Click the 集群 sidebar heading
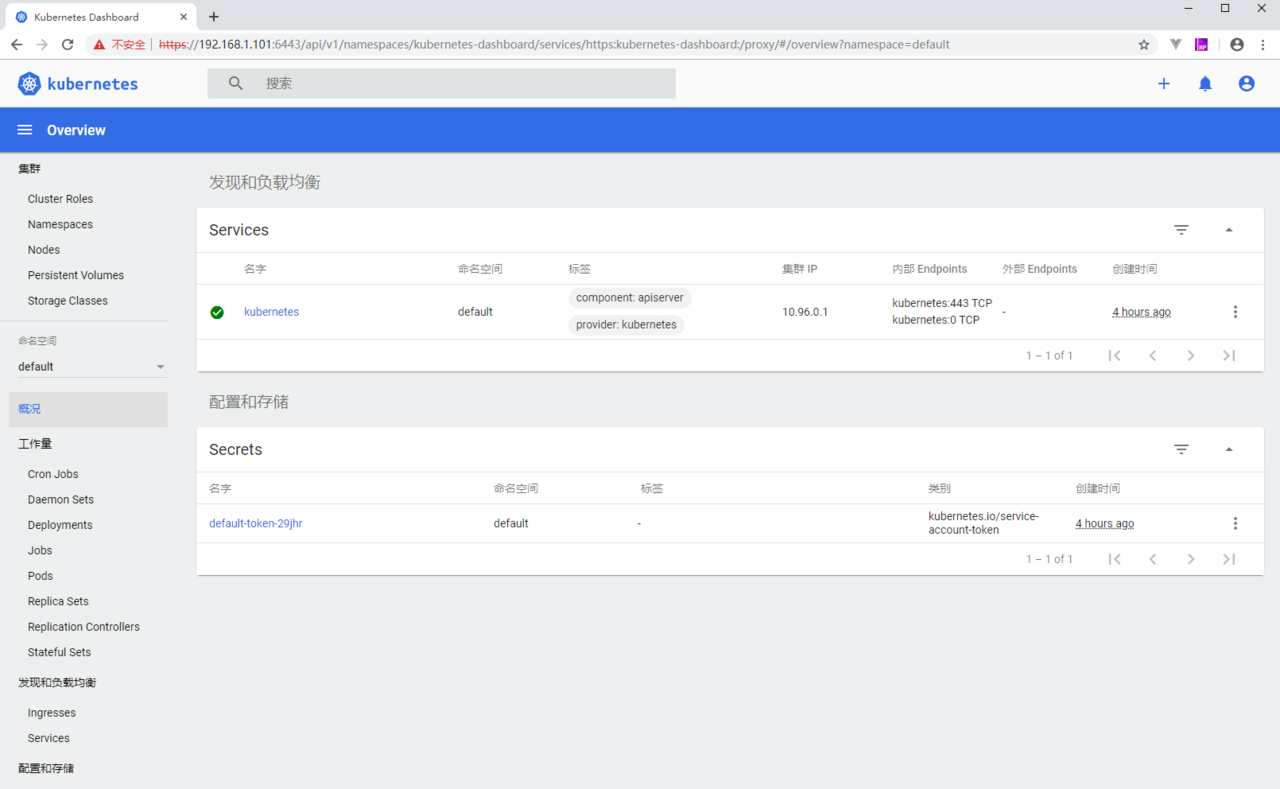The image size is (1280, 789). tap(29, 169)
